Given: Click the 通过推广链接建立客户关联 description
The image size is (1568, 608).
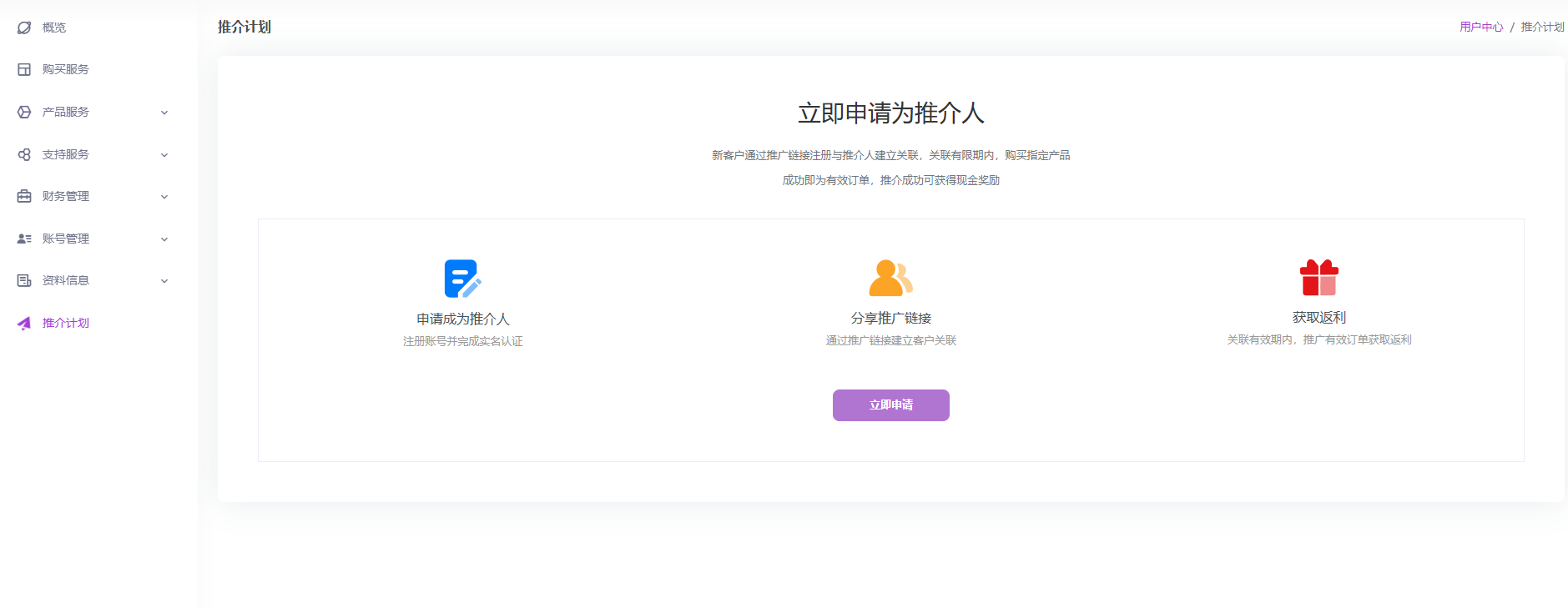Looking at the screenshot, I should (x=891, y=340).
